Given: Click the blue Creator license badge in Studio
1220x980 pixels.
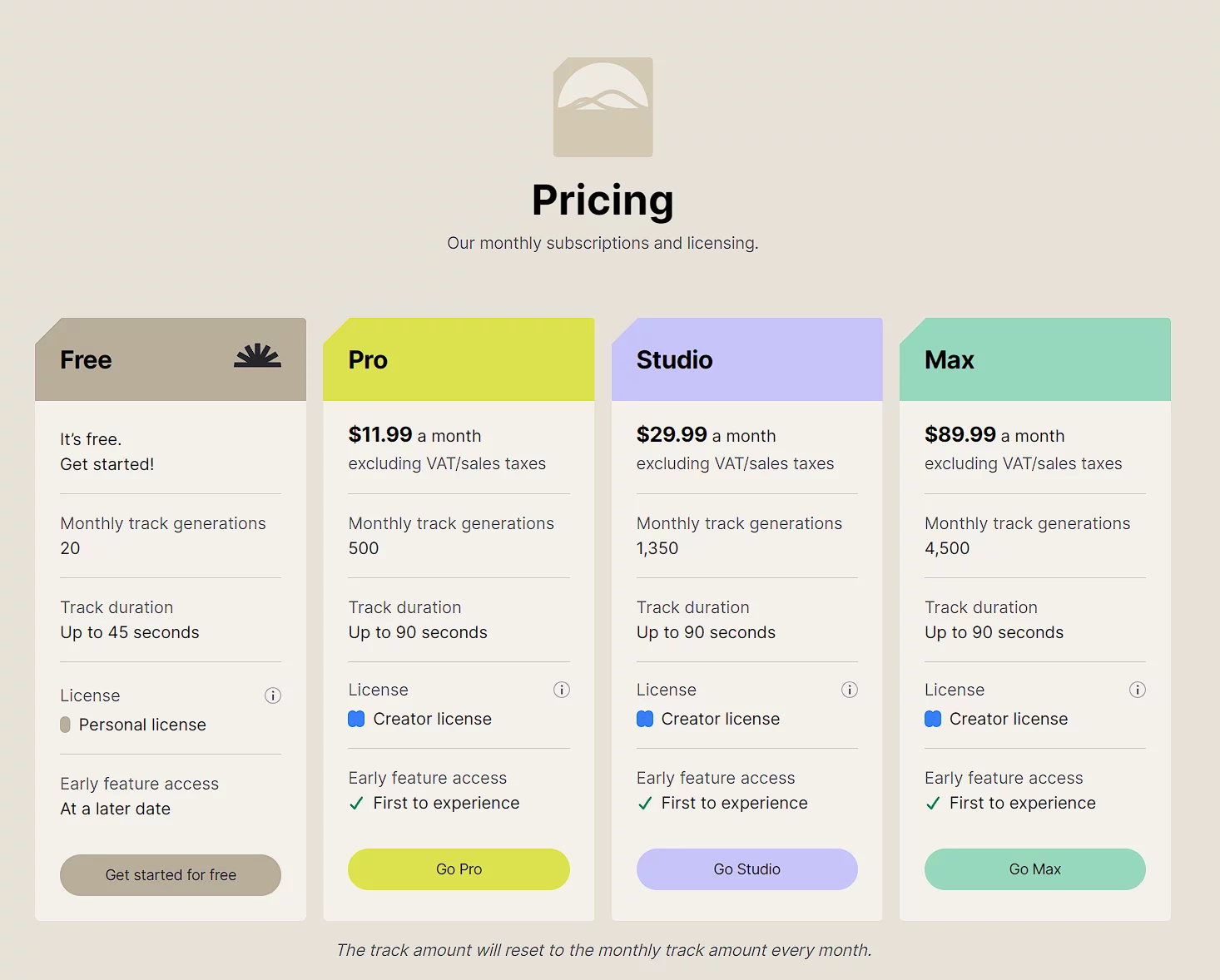Looking at the screenshot, I should click(645, 719).
